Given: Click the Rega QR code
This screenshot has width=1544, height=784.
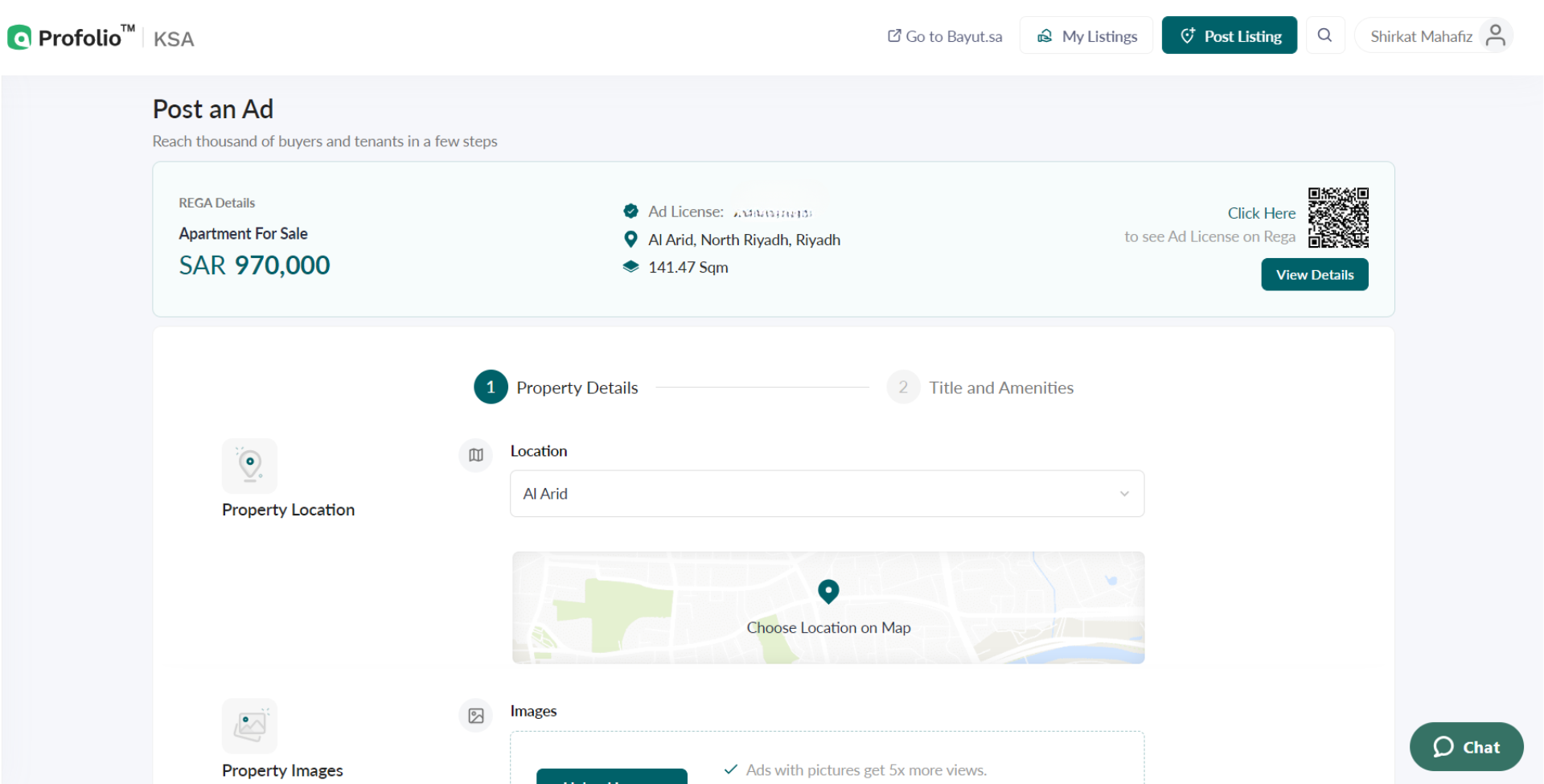Looking at the screenshot, I should click(1338, 217).
